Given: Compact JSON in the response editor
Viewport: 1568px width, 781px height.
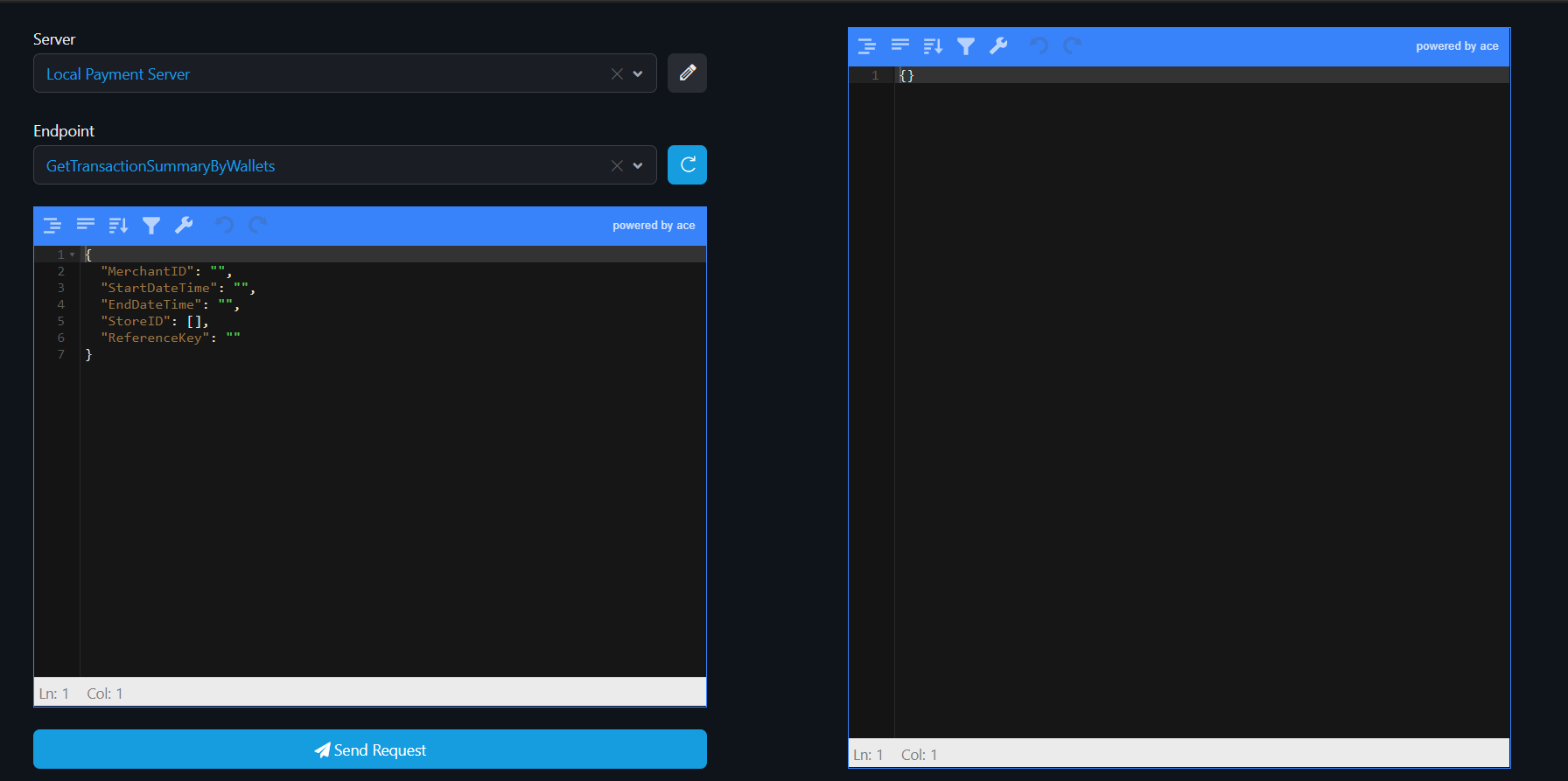Looking at the screenshot, I should point(900,46).
